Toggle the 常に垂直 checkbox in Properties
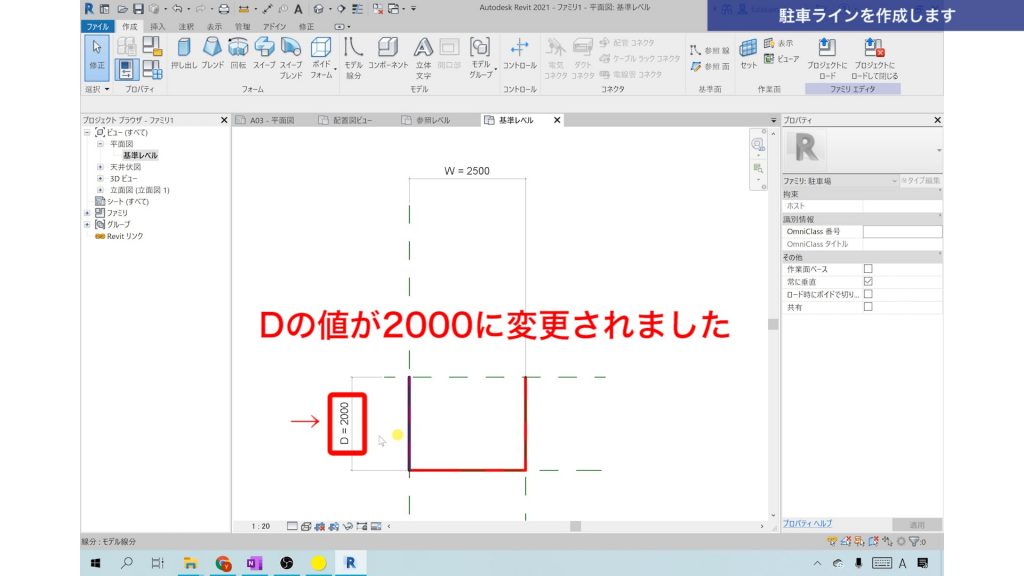1024x576 pixels. pos(868,281)
